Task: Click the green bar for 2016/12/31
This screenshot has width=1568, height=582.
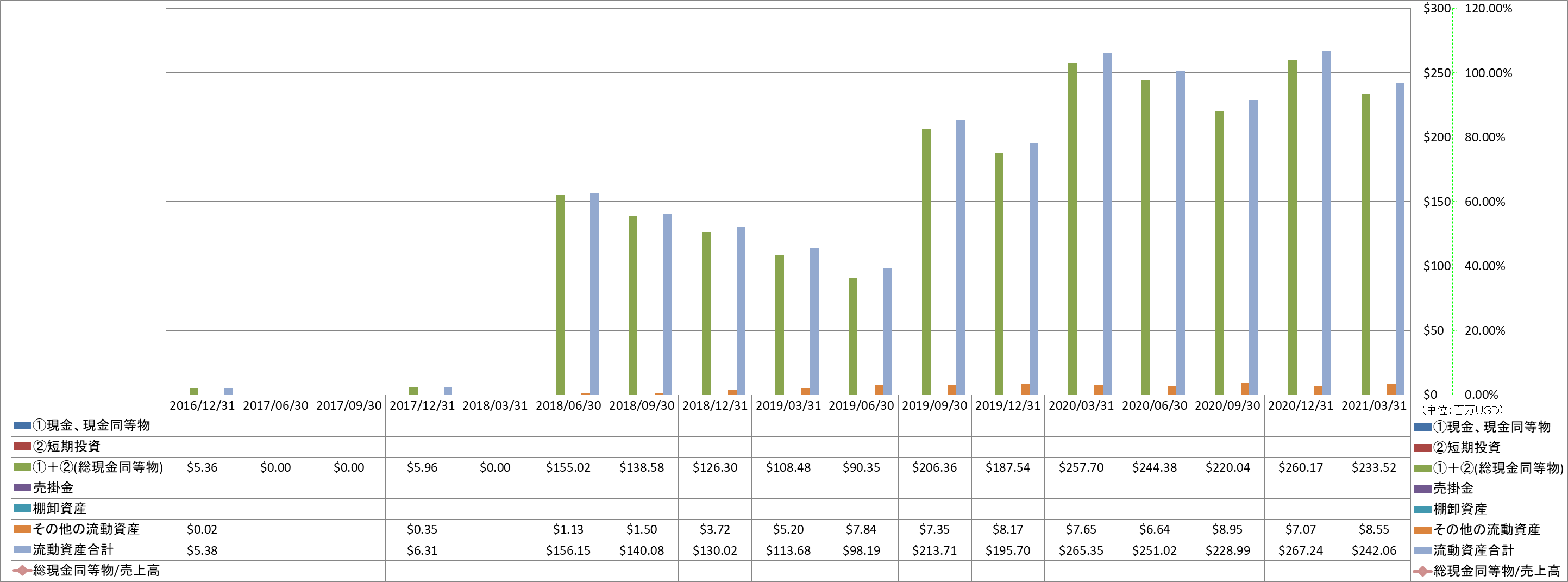Action: [193, 391]
